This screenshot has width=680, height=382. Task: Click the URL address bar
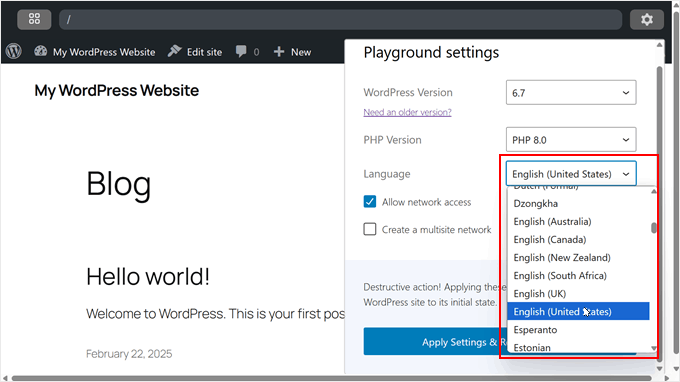pyautogui.click(x=340, y=19)
